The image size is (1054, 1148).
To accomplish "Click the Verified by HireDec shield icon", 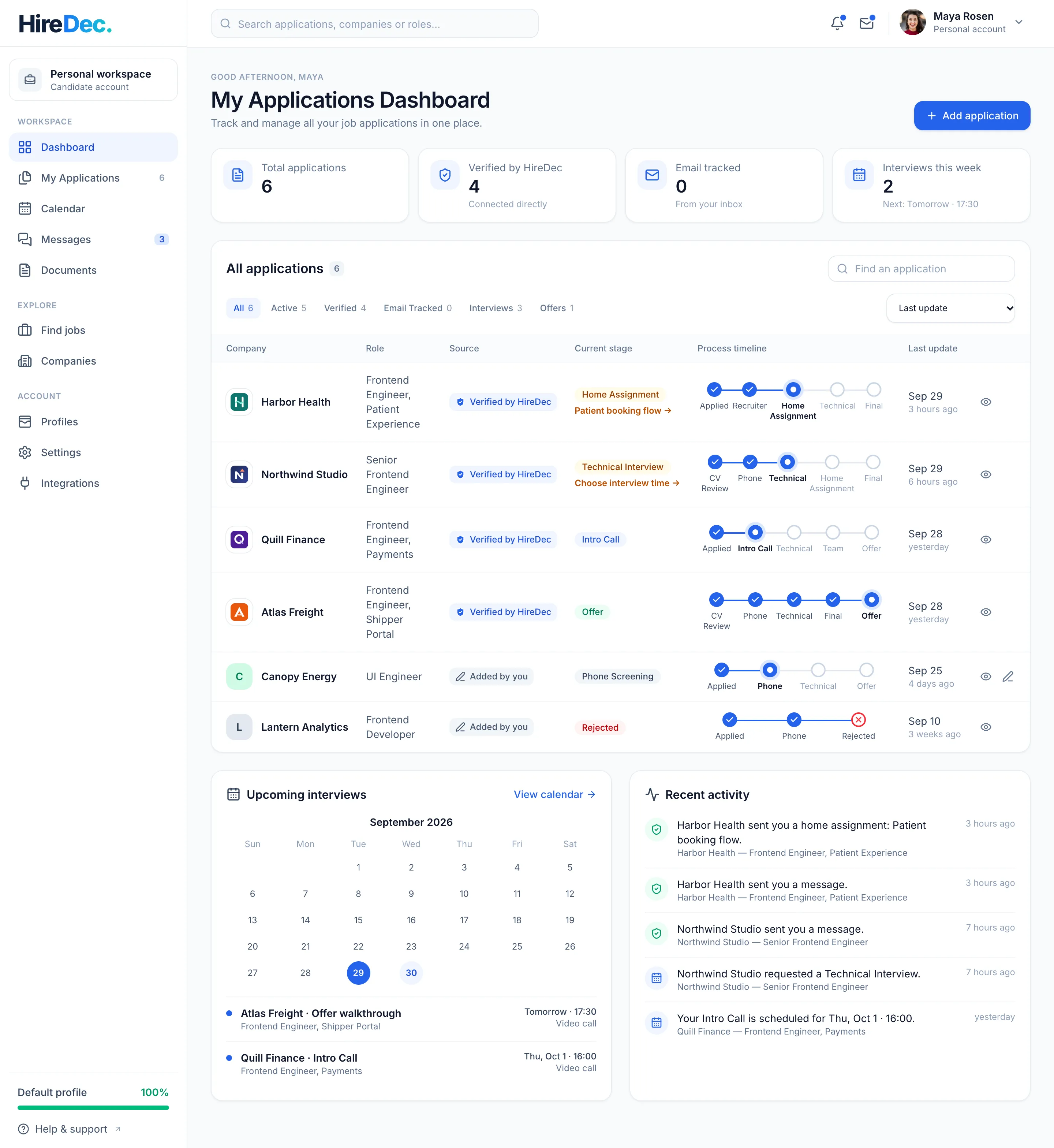I will (x=445, y=175).
